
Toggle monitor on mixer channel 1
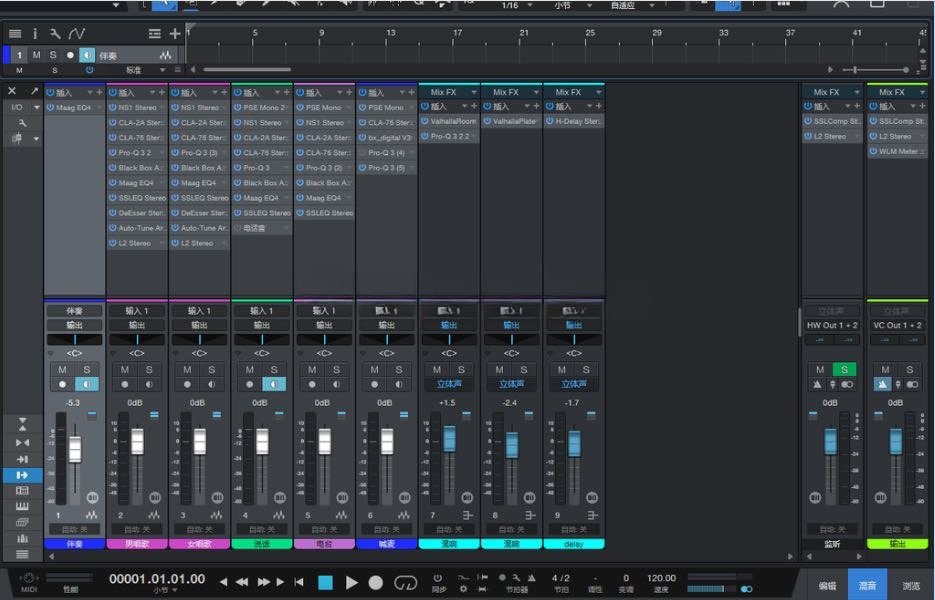(x=87, y=384)
